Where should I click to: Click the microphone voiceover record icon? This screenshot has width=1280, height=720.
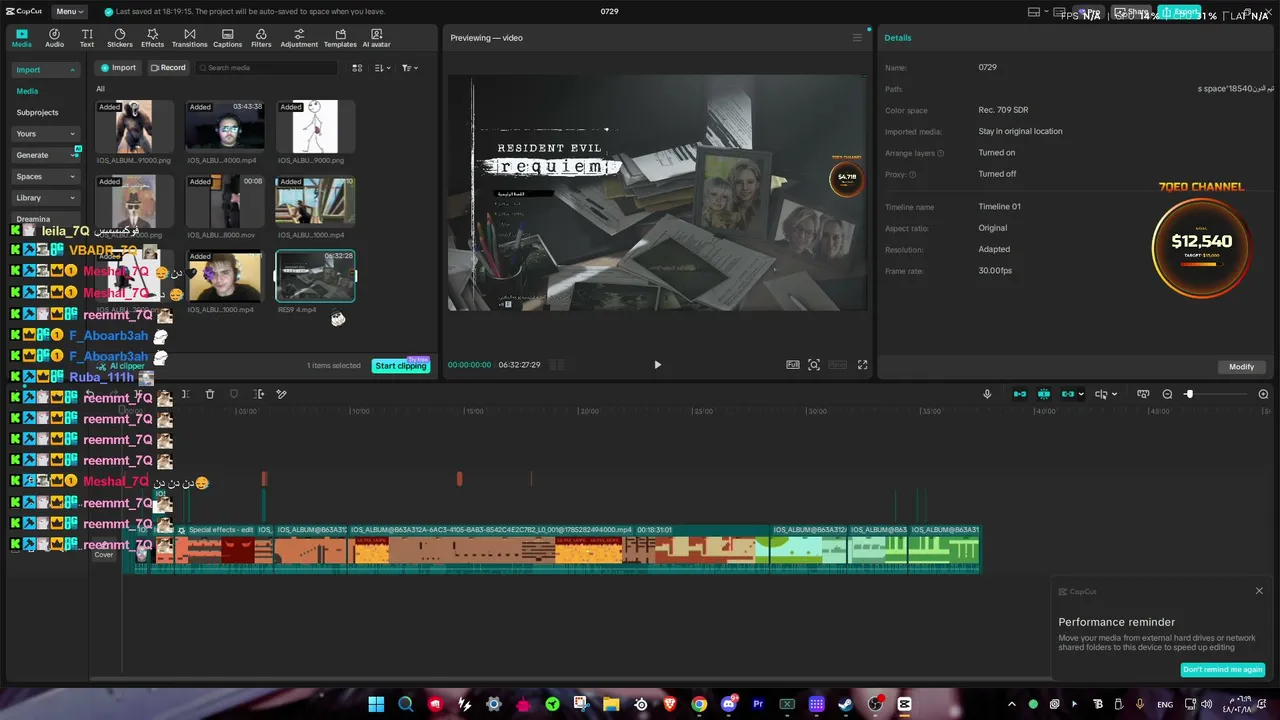(x=987, y=395)
